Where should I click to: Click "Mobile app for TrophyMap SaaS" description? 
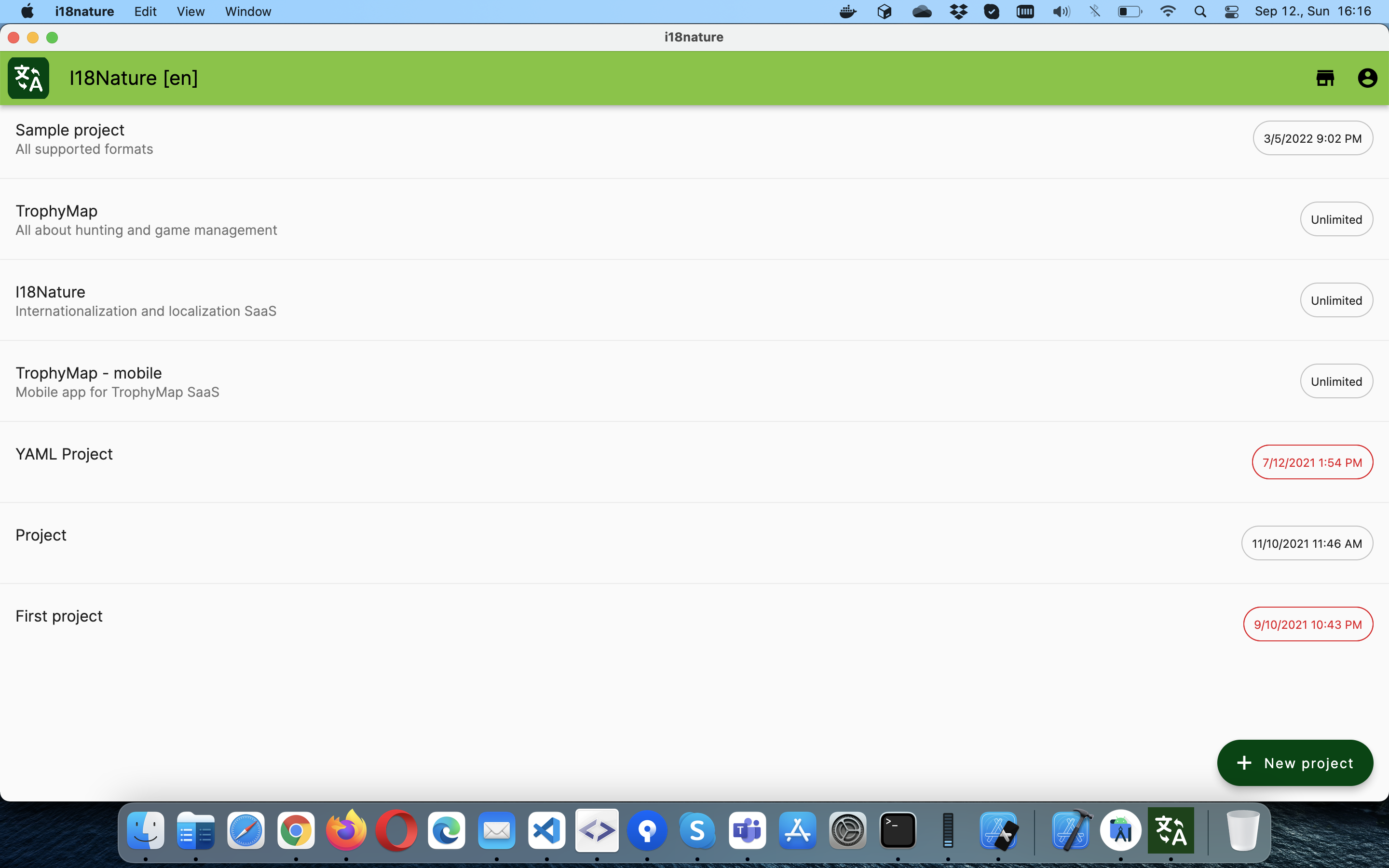(117, 392)
